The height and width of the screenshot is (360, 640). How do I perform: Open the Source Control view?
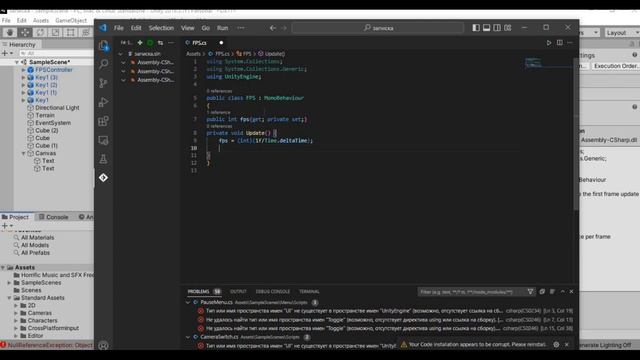[x=104, y=83]
